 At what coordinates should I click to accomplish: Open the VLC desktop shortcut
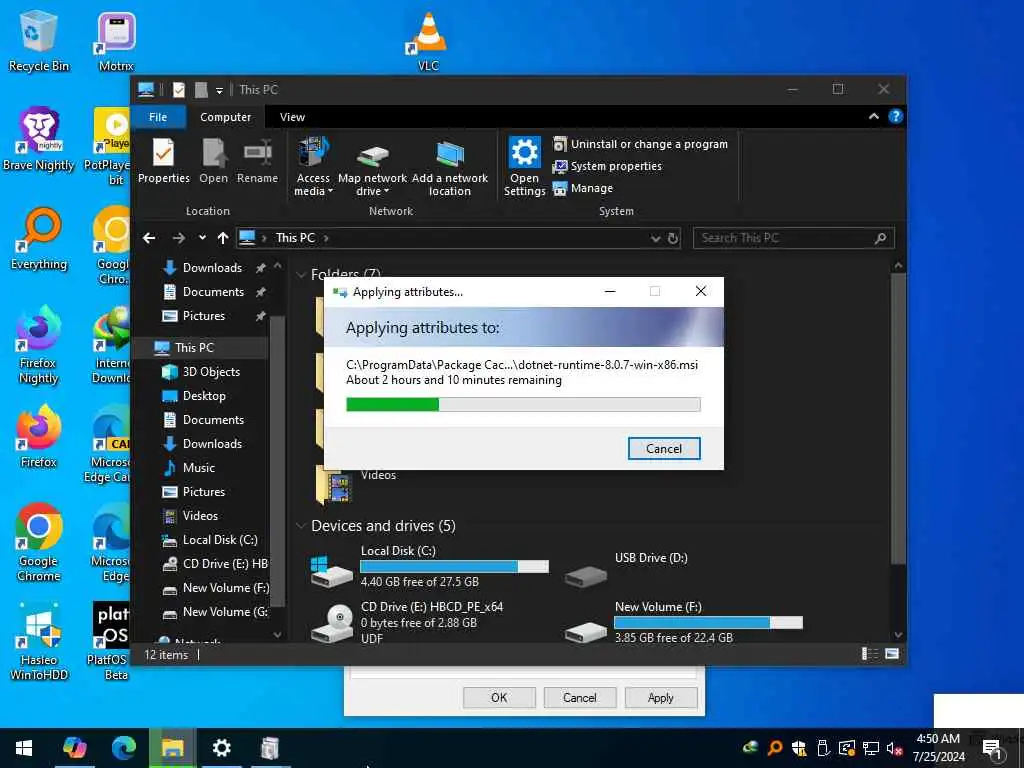pyautogui.click(x=428, y=40)
